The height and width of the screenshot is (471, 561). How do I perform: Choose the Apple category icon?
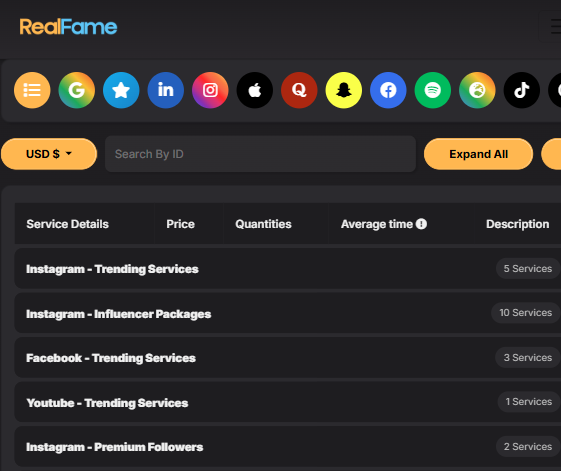click(255, 90)
